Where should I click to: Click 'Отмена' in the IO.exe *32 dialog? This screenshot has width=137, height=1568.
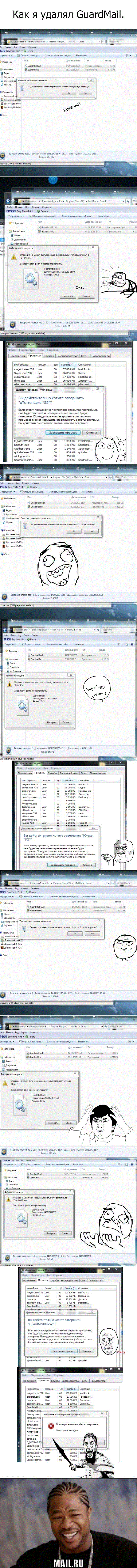[x=88, y=864]
